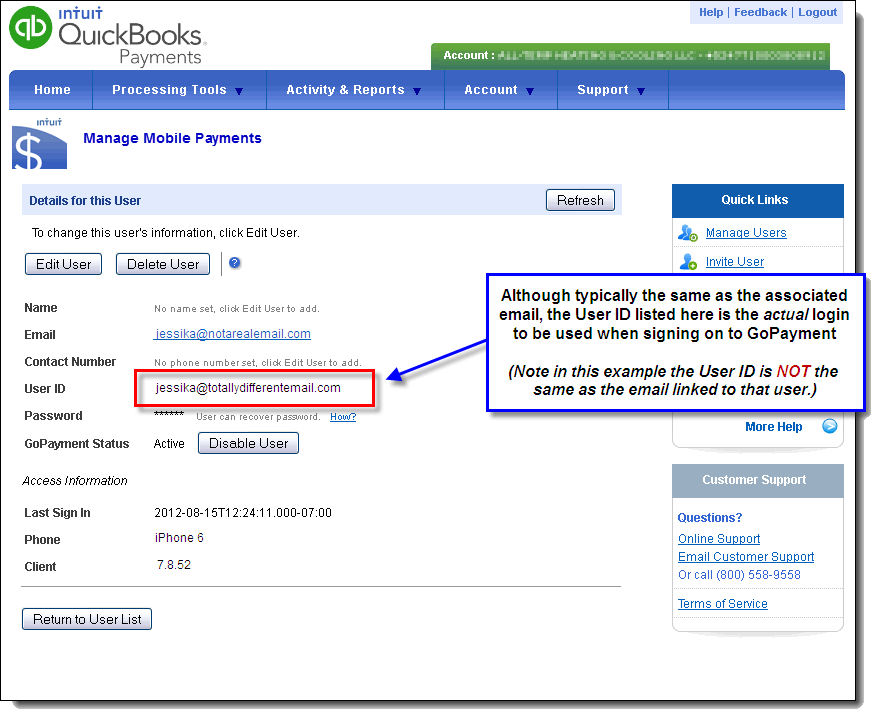Open the Terms of Service link

(x=722, y=604)
